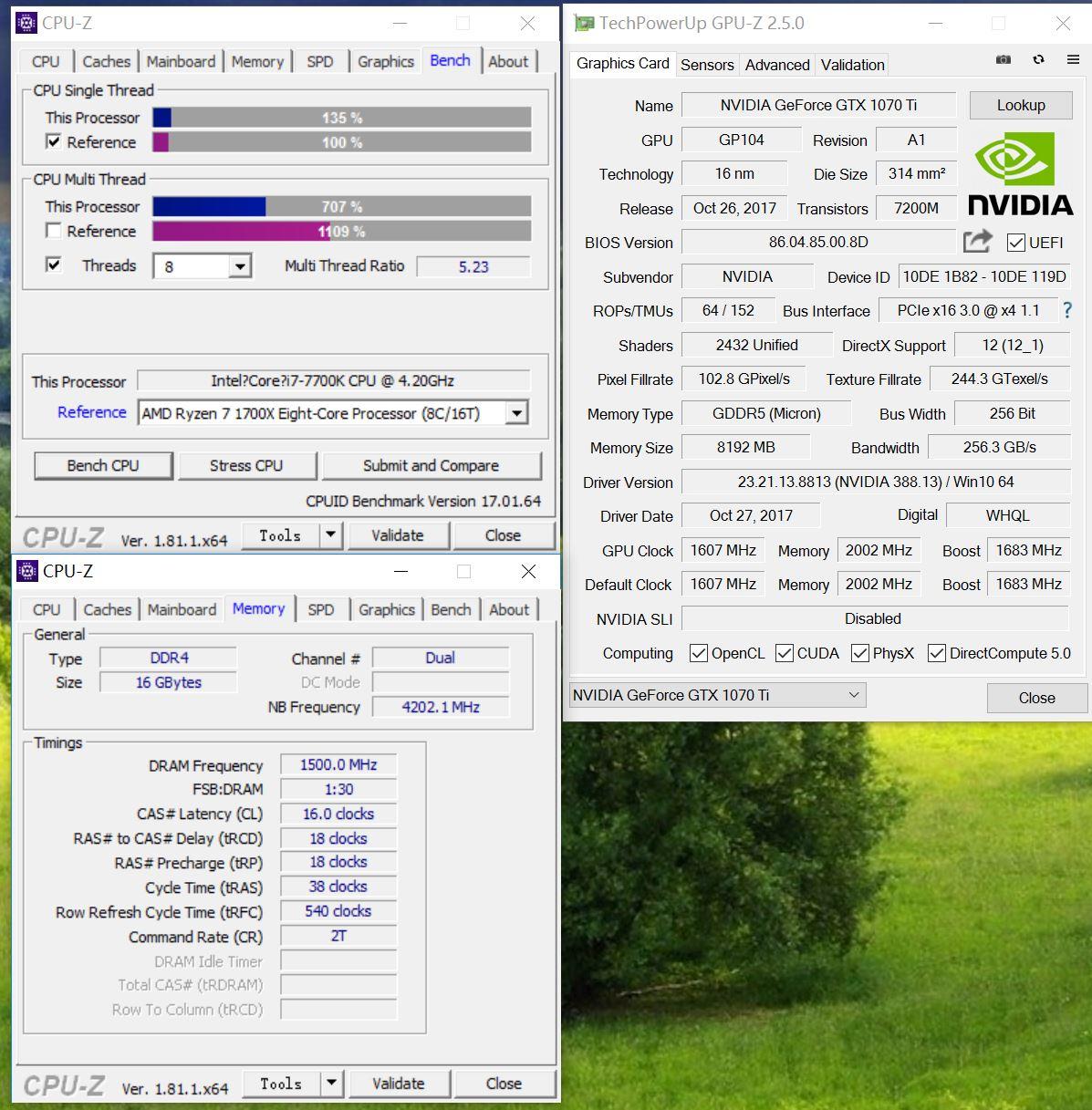Select the Graphics Card tab in GPU-Z
1092x1110 pixels.
click(x=623, y=63)
